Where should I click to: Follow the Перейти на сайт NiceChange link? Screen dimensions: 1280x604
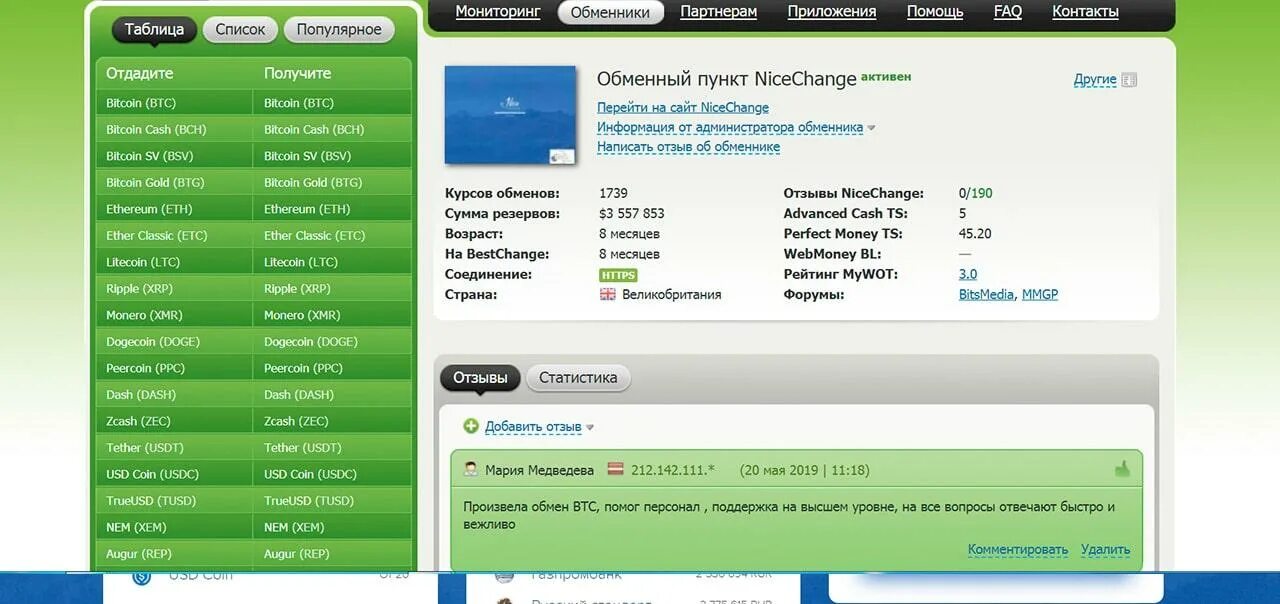(683, 108)
